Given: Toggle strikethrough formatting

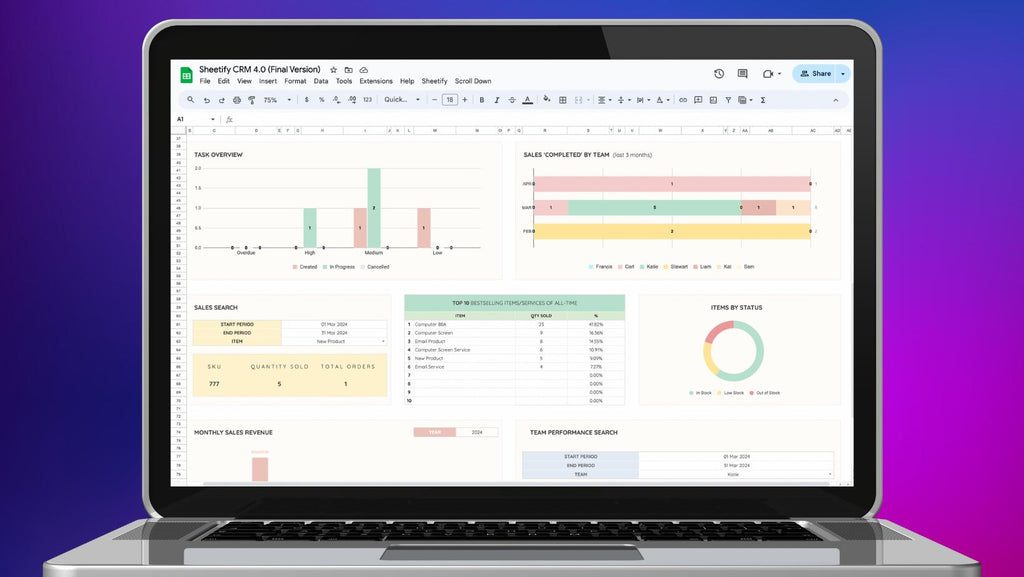Looking at the screenshot, I should point(511,100).
